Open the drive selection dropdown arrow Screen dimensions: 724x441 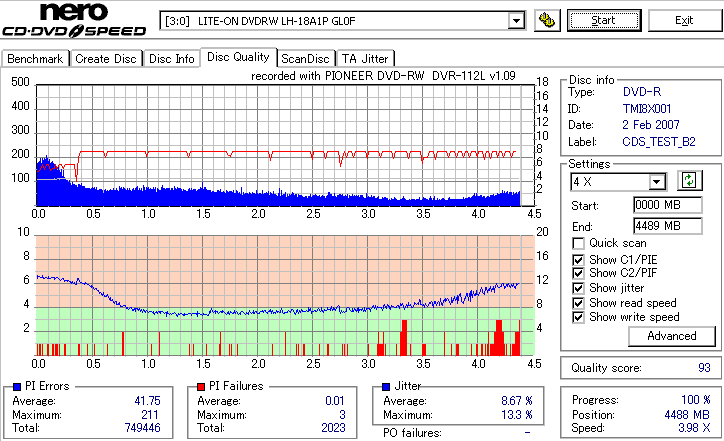coord(516,21)
